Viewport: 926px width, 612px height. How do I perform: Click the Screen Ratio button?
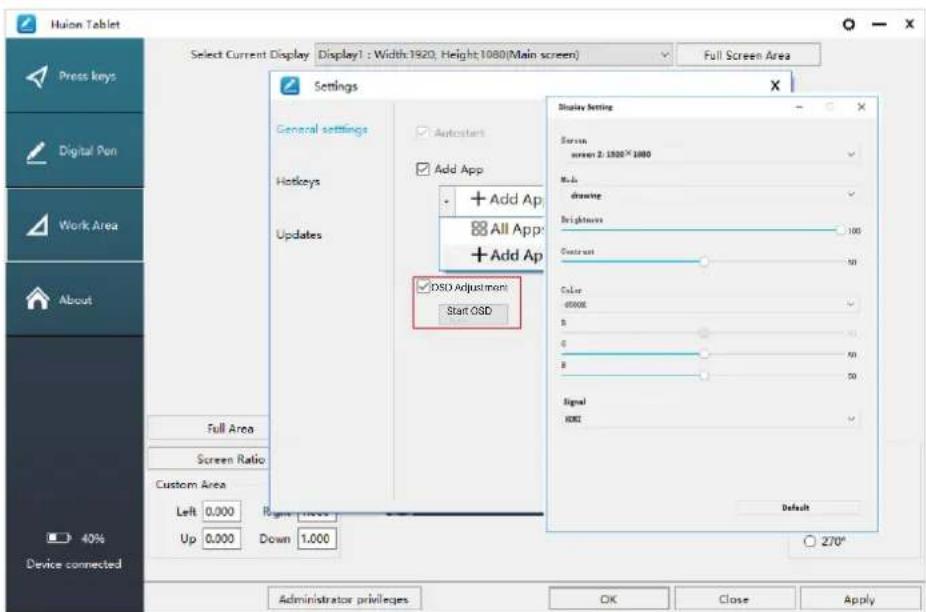pyautogui.click(x=207, y=459)
